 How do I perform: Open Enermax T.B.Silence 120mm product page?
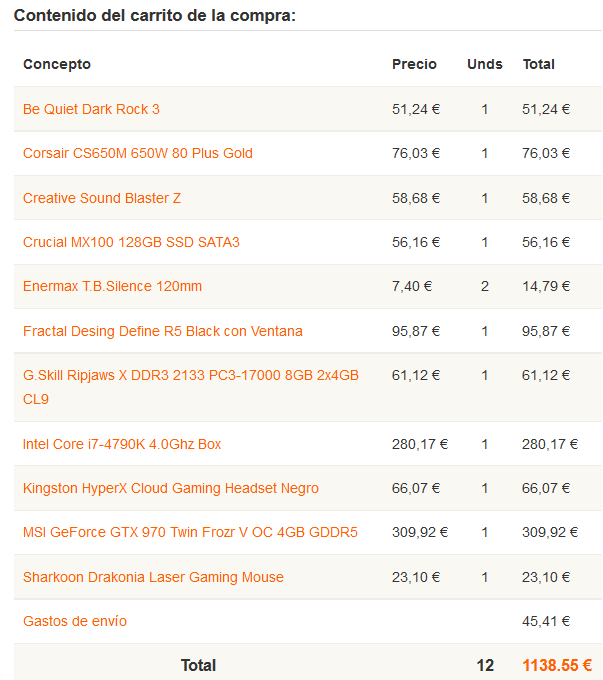pyautogui.click(x=112, y=286)
